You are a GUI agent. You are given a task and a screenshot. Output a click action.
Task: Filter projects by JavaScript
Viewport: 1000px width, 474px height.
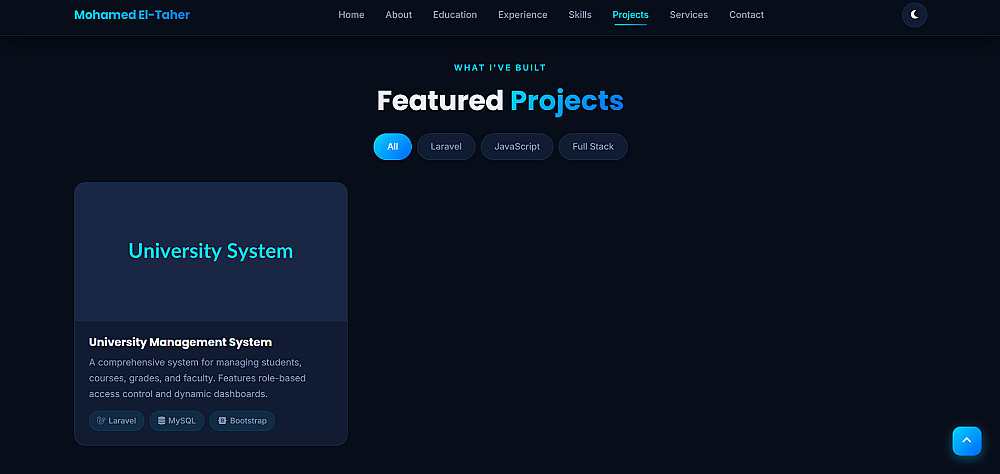[517, 147]
